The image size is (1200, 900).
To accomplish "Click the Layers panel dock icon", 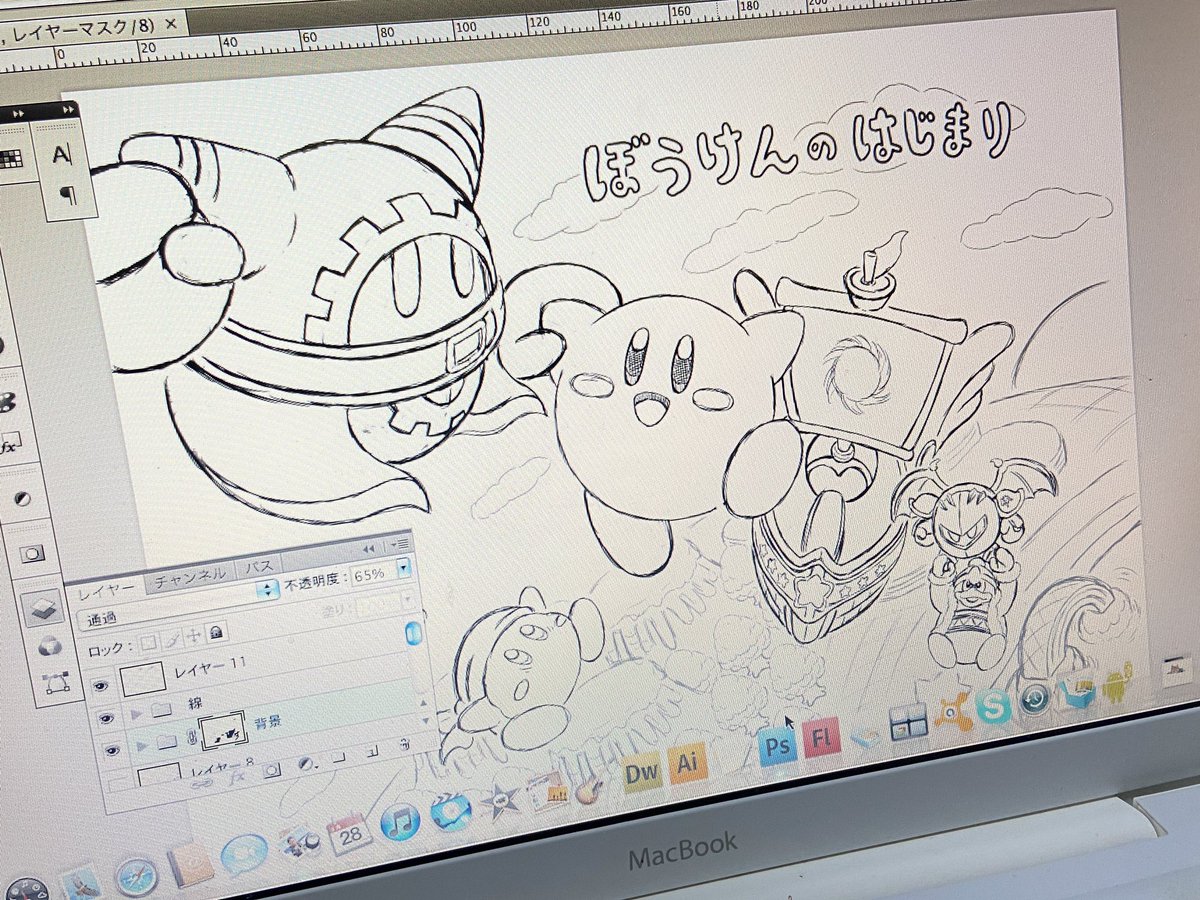I will pyautogui.click(x=43, y=609).
